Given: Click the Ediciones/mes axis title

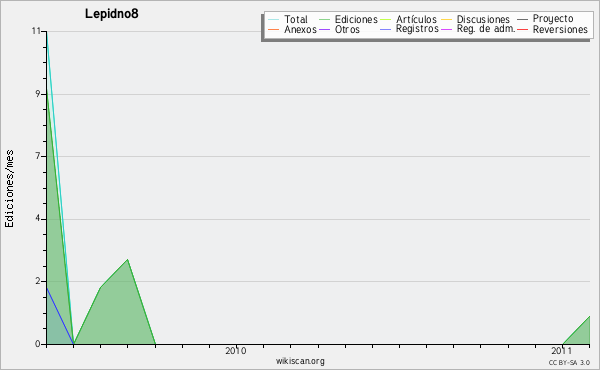Looking at the screenshot, I should (x=10, y=189).
